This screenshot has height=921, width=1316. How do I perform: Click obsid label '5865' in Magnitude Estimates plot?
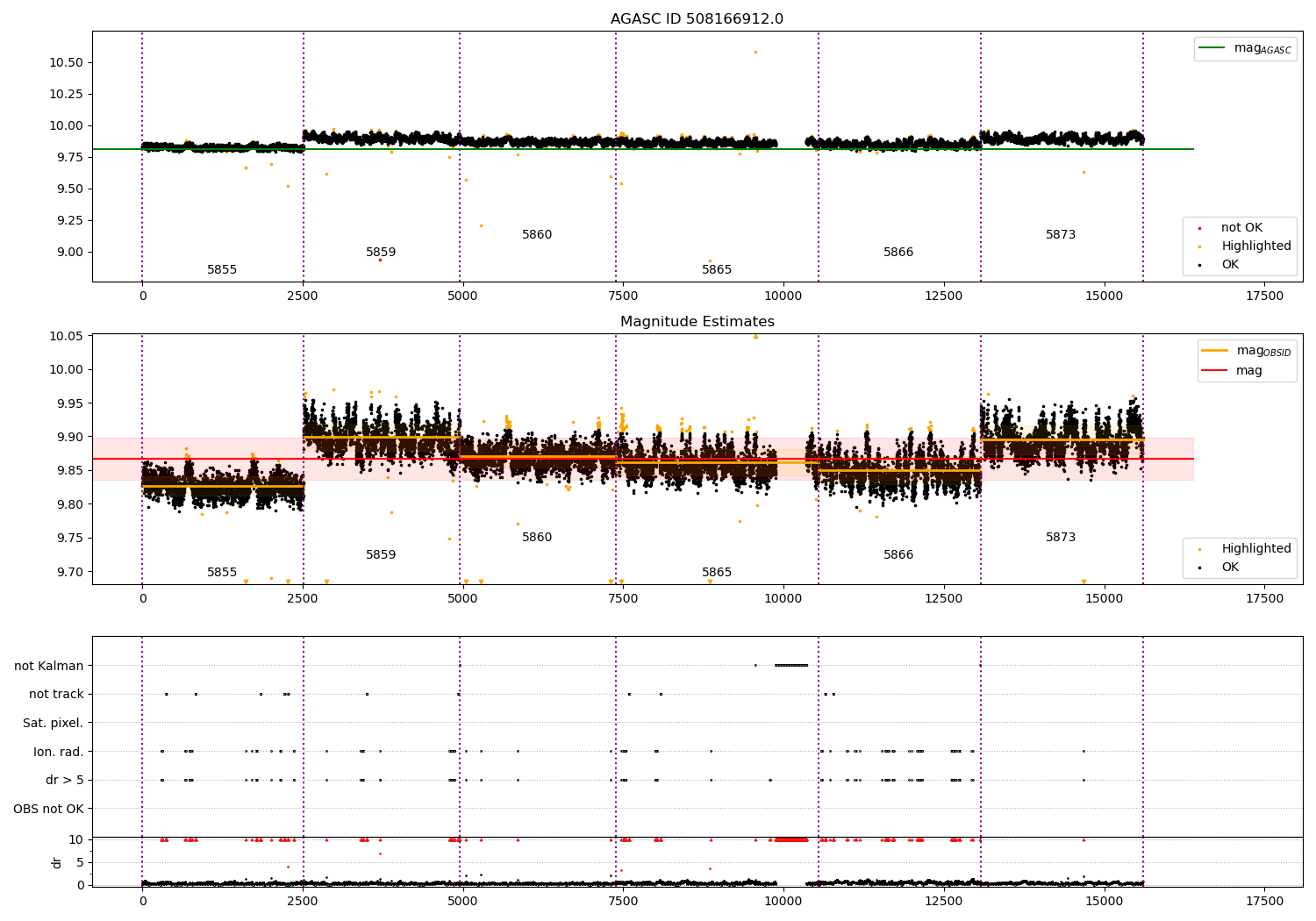(717, 572)
